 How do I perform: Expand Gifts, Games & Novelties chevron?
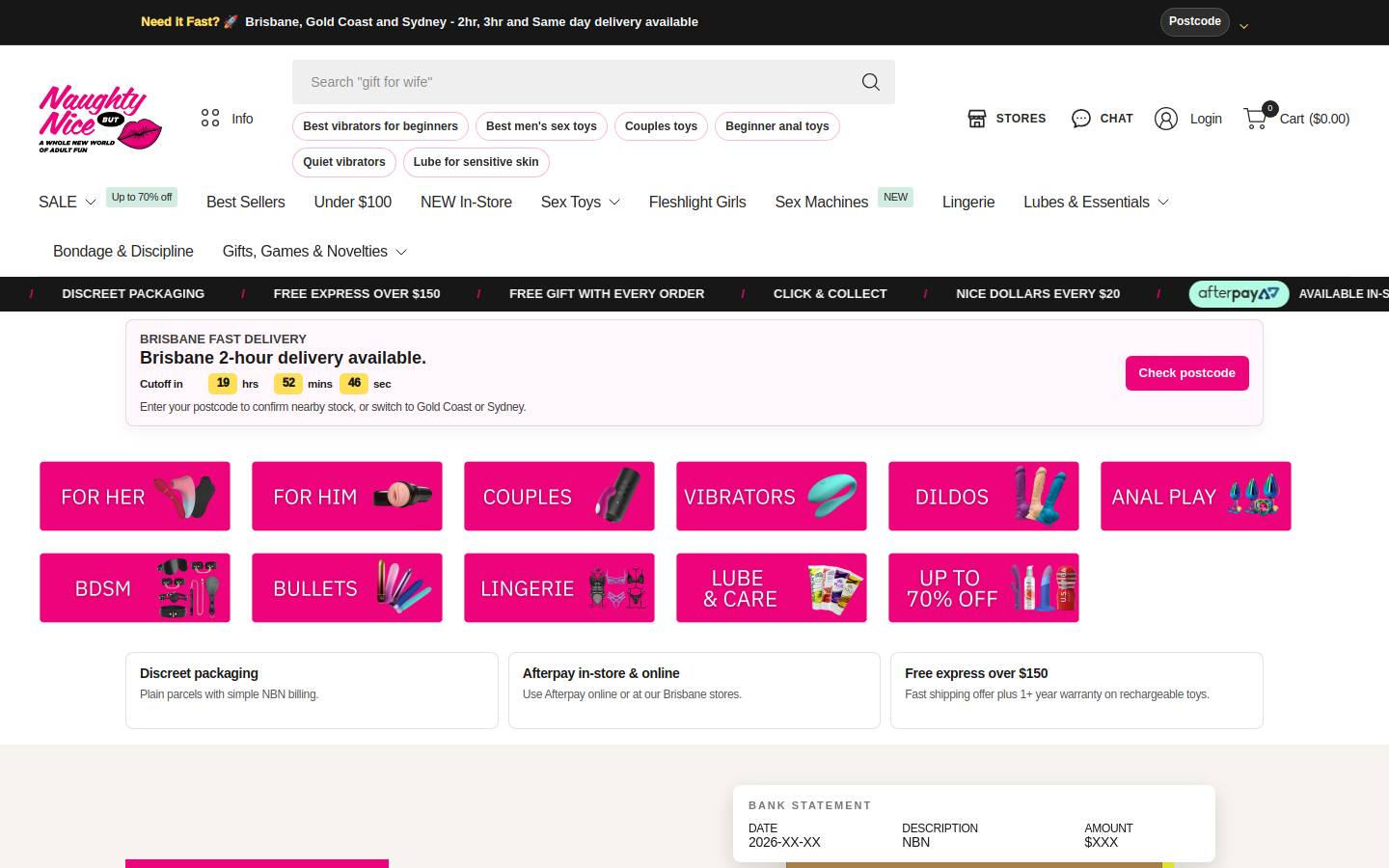401,252
